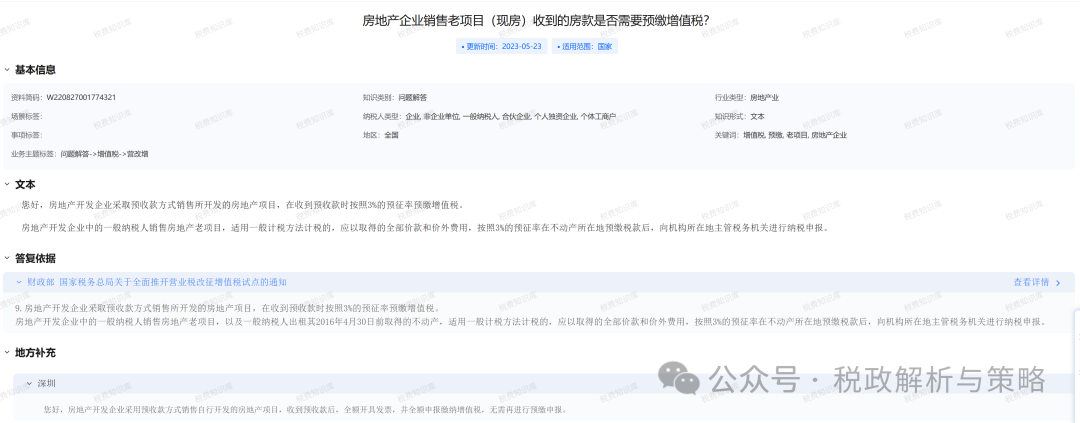Click the 地区 全国 field value
The height and width of the screenshot is (423, 1080).
391,135
